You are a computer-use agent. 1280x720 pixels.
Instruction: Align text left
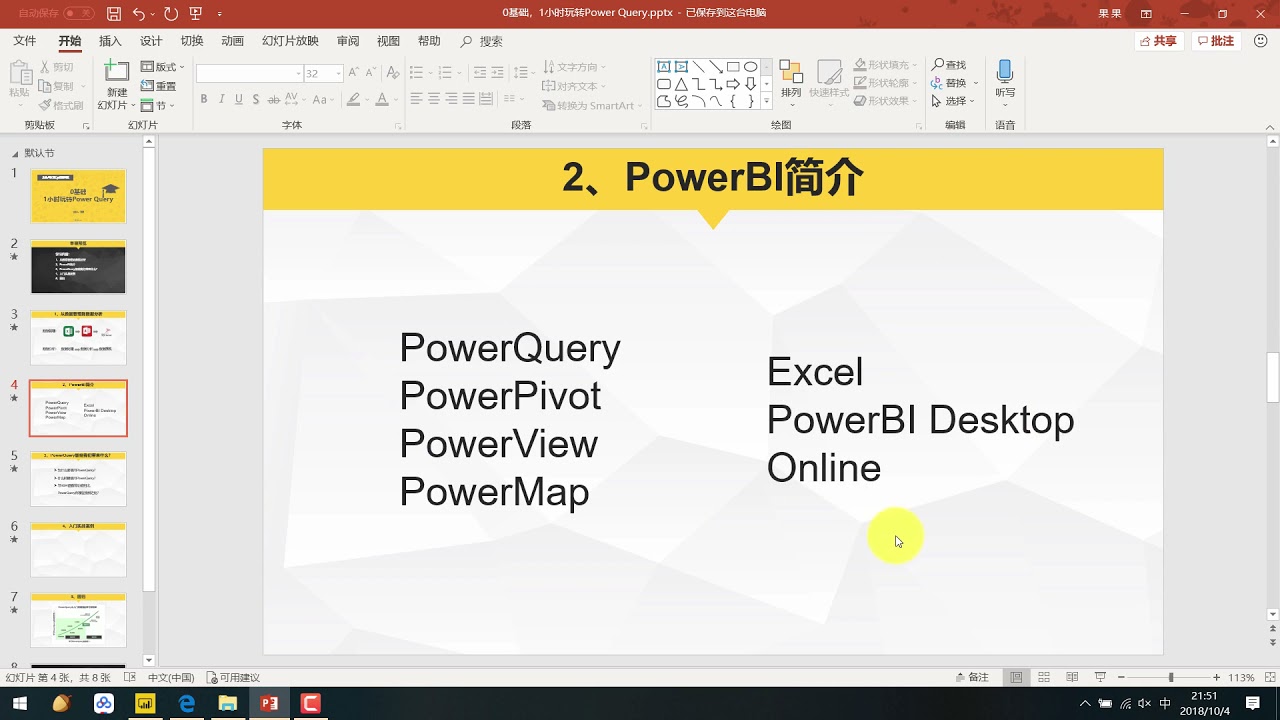(x=417, y=99)
